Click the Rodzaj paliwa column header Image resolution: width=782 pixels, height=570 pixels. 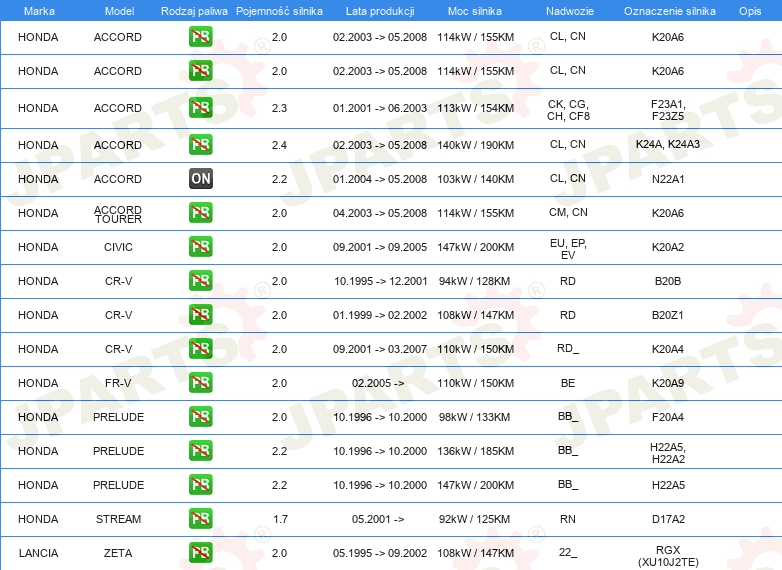click(x=194, y=11)
